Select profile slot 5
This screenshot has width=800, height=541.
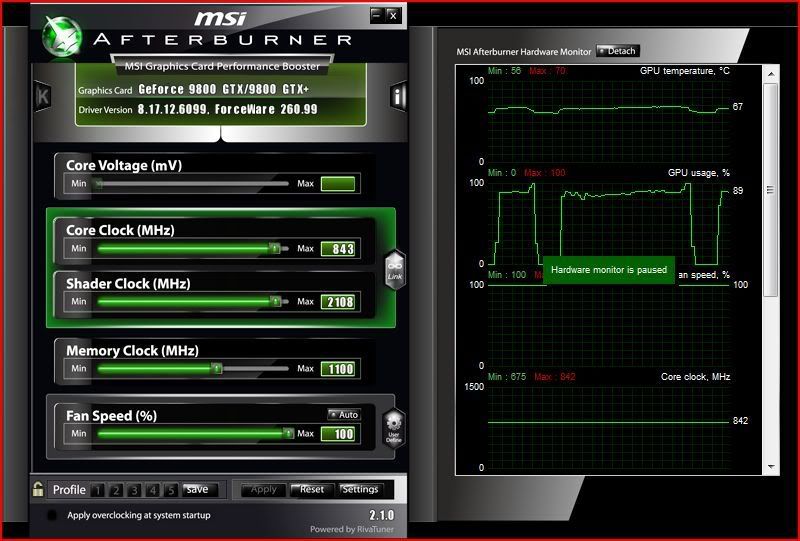click(171, 490)
